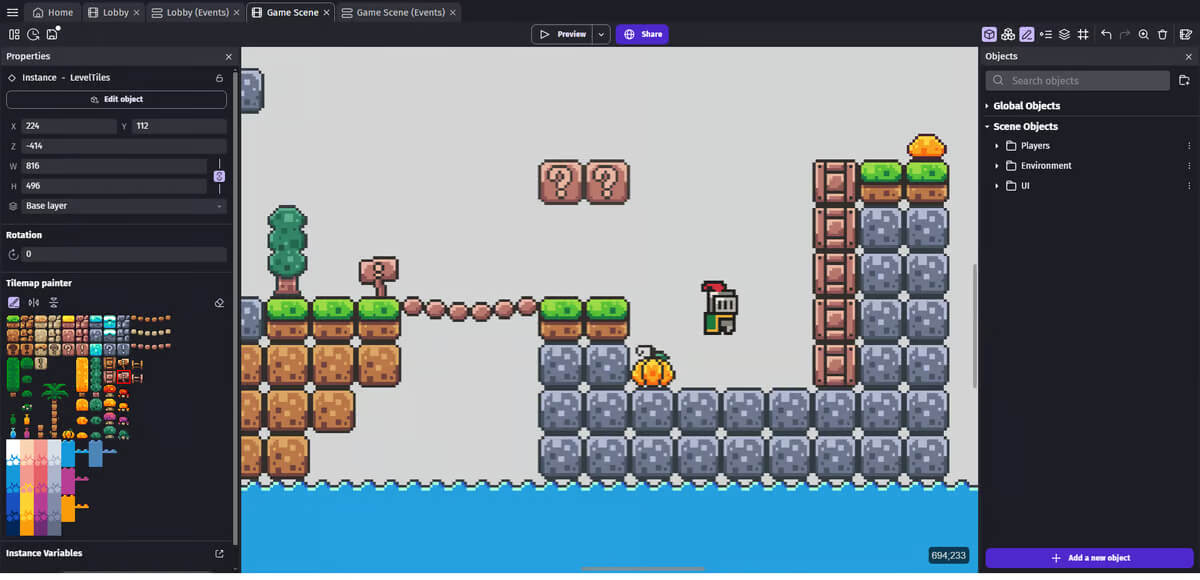Toggle the instance lock icon
This screenshot has height=580, width=1200.
(219, 77)
